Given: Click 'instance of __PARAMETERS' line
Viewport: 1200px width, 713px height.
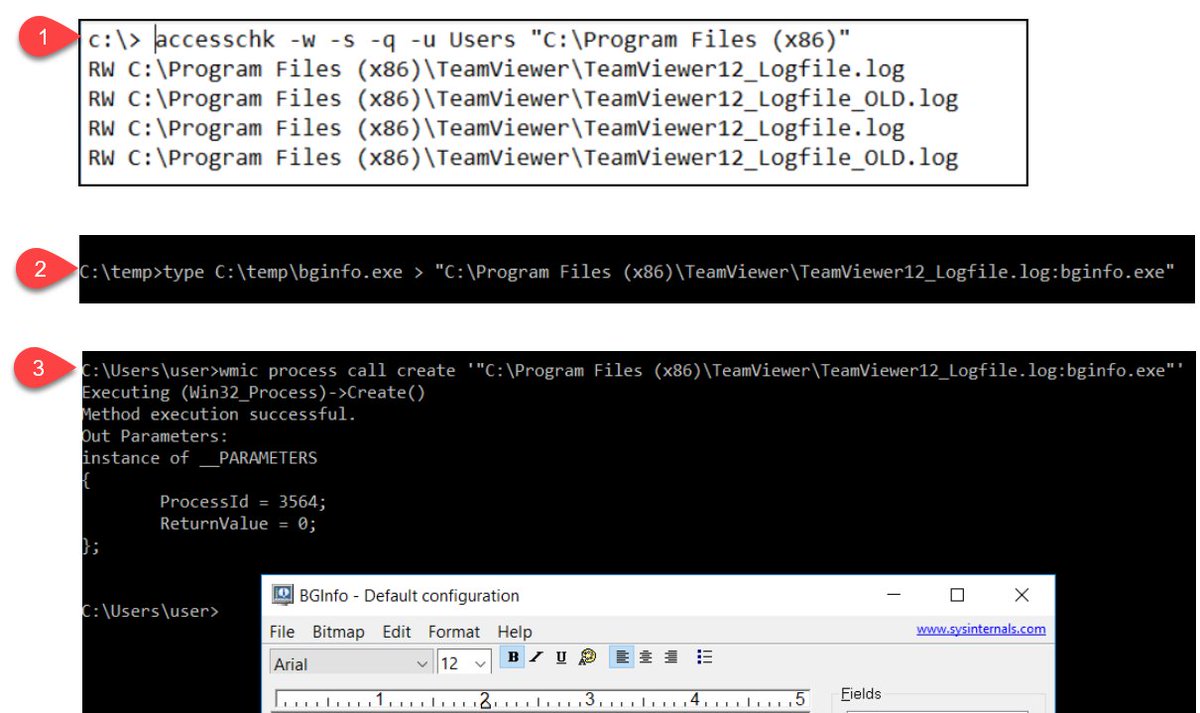Looking at the screenshot, I should pos(199,458).
